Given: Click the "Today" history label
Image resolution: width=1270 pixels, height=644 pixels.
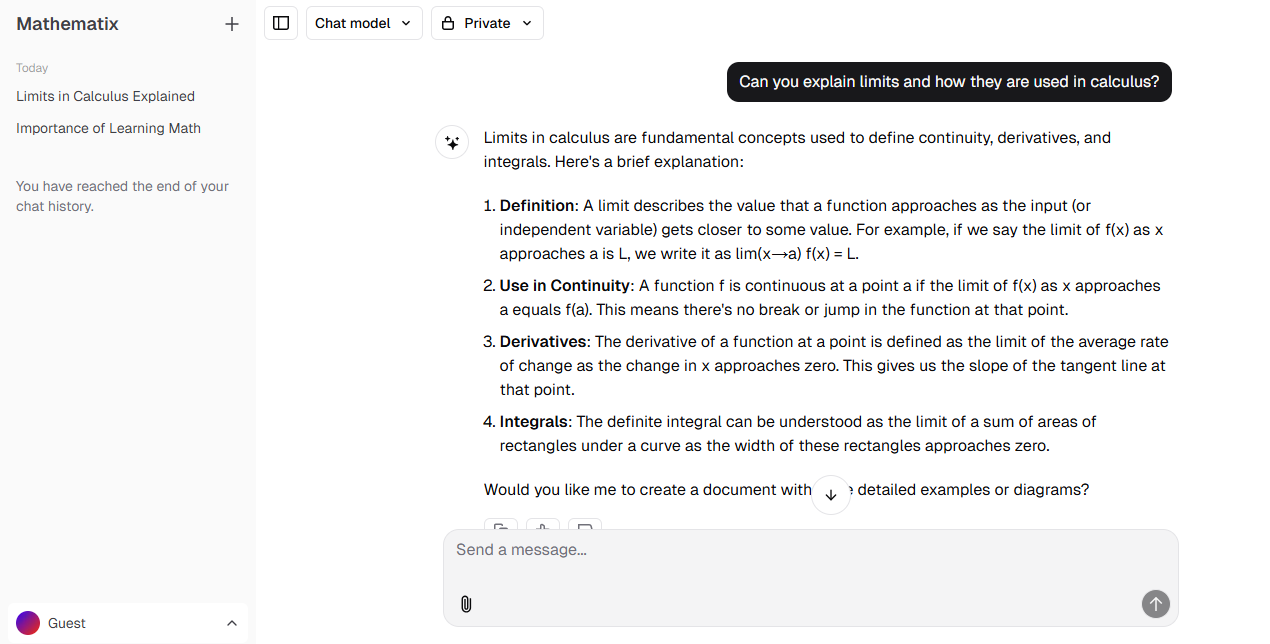Looking at the screenshot, I should [32, 68].
